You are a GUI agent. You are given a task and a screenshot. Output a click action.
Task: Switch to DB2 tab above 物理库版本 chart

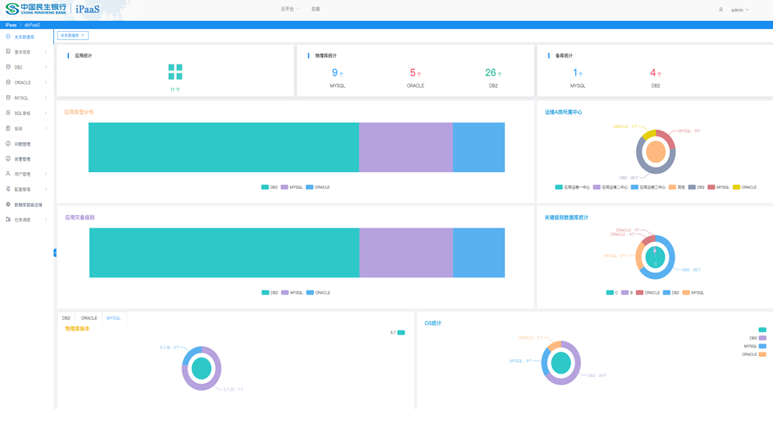pyautogui.click(x=66, y=318)
